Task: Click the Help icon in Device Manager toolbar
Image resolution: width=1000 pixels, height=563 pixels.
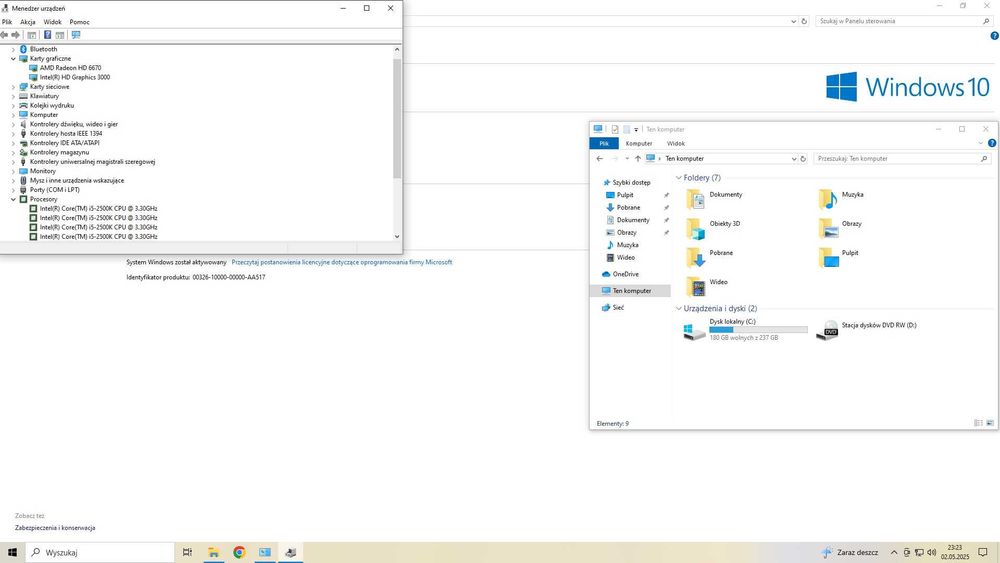Action: pyautogui.click(x=47, y=35)
